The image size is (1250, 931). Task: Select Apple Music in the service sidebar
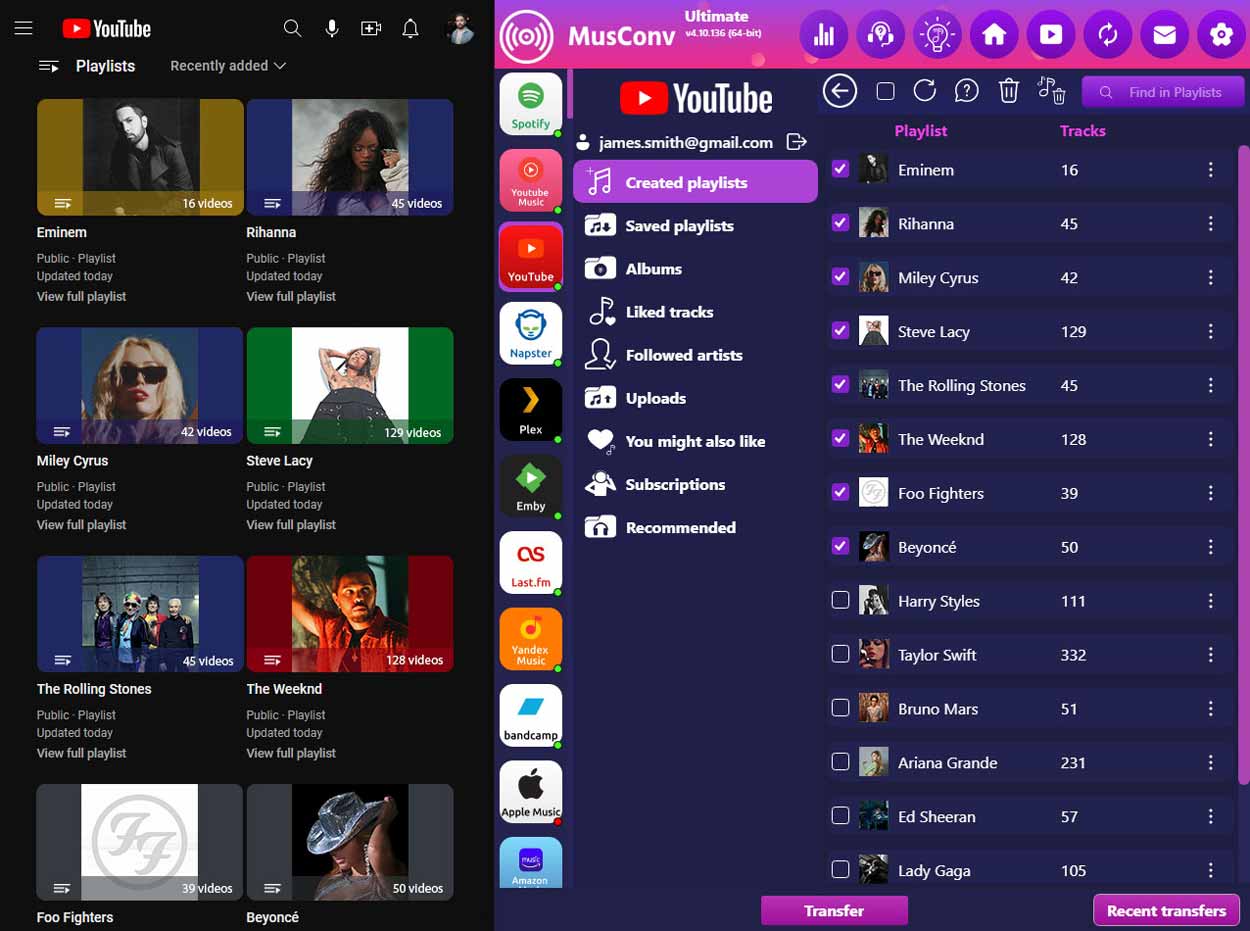(x=531, y=792)
